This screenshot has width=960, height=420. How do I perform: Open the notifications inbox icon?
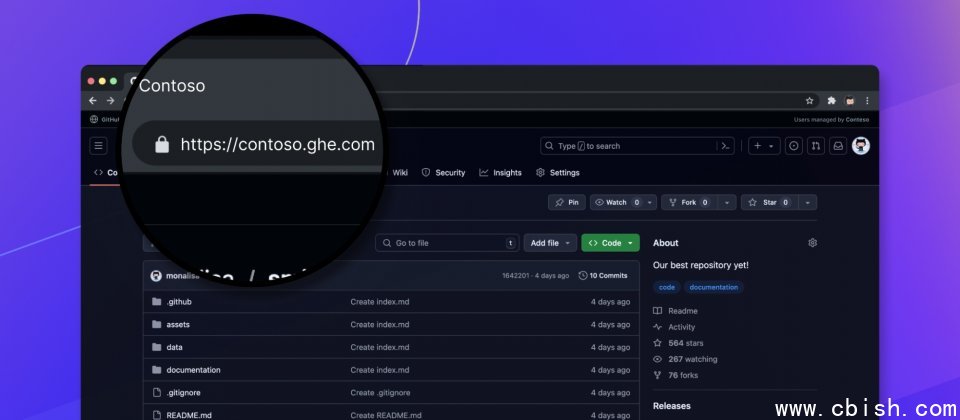838,146
